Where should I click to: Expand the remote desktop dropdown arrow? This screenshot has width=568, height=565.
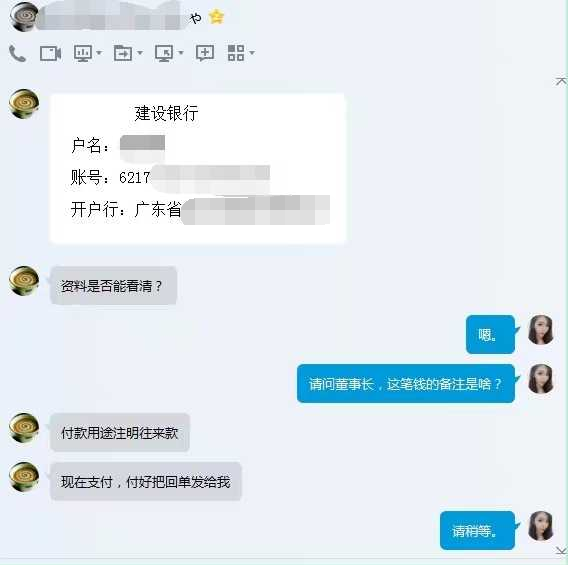point(181,53)
